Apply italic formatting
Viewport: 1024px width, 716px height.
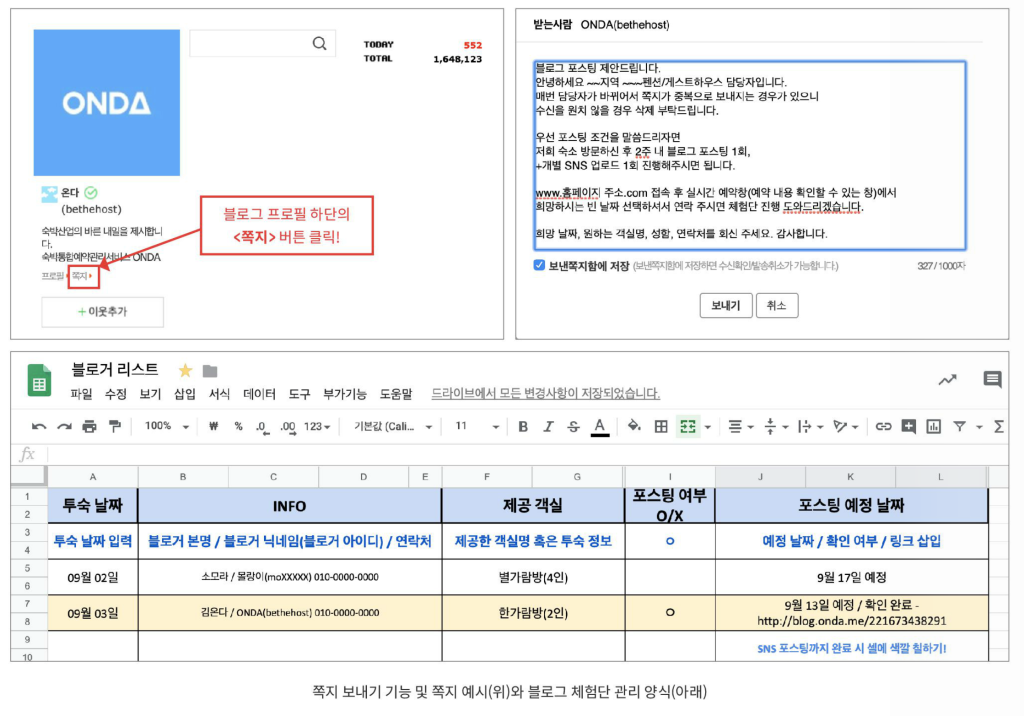click(x=548, y=427)
